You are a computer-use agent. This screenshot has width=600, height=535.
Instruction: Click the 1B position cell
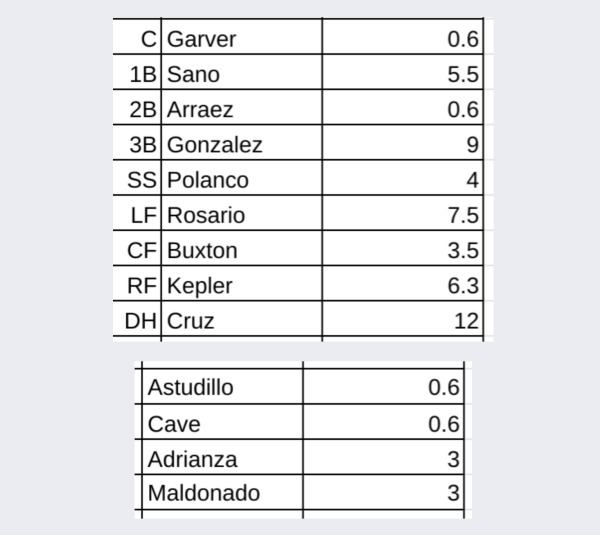coord(140,74)
